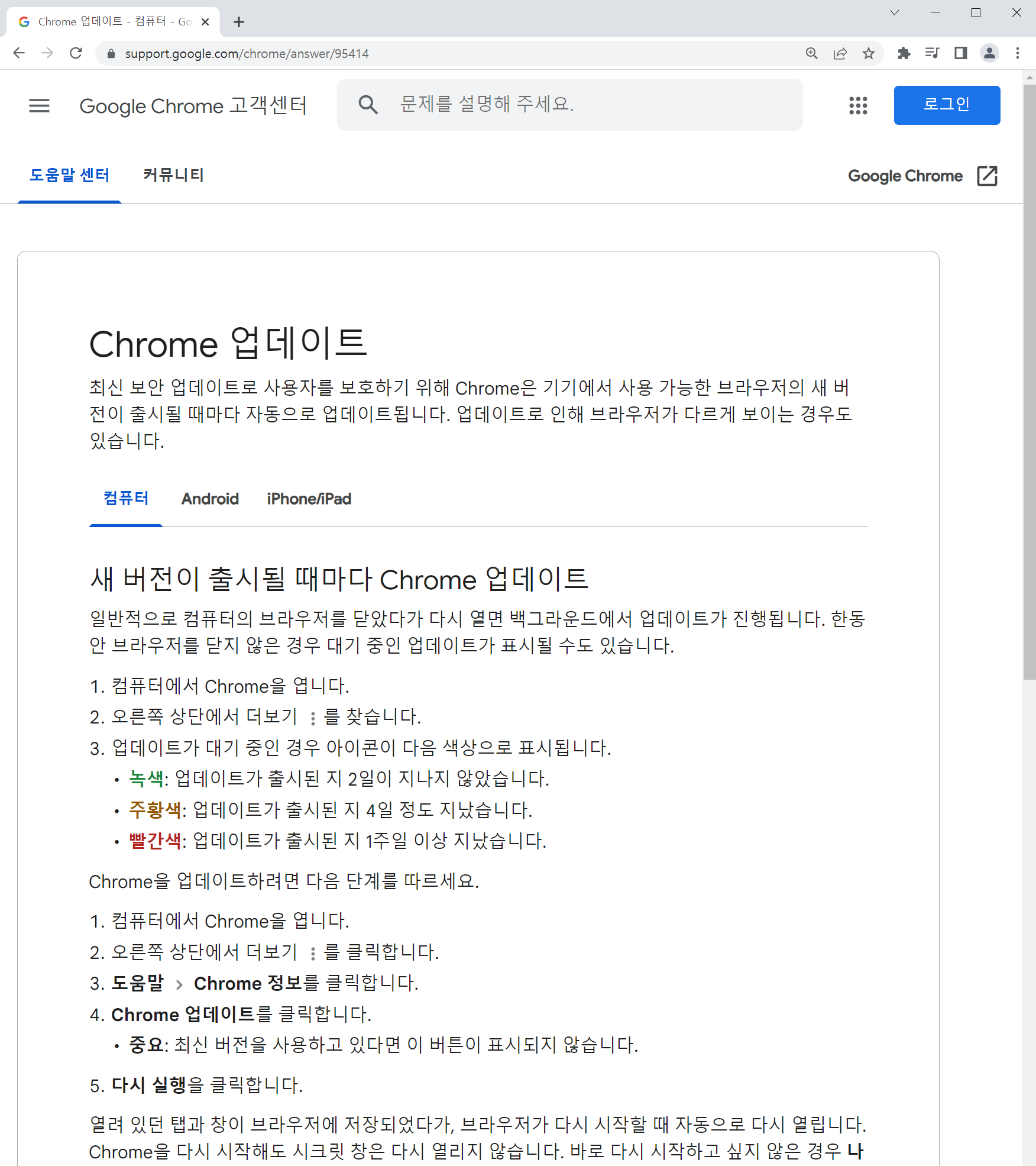Open tab search chevron in title bar

click(895, 12)
